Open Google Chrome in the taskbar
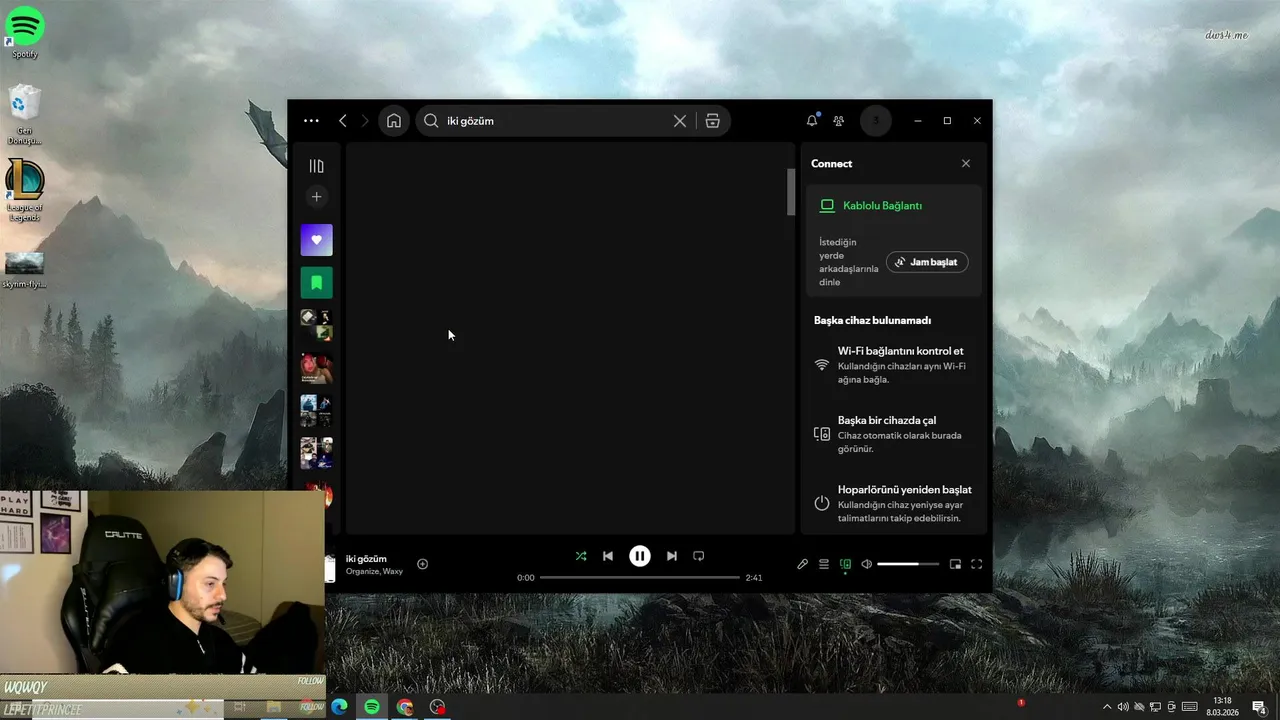 pos(405,707)
